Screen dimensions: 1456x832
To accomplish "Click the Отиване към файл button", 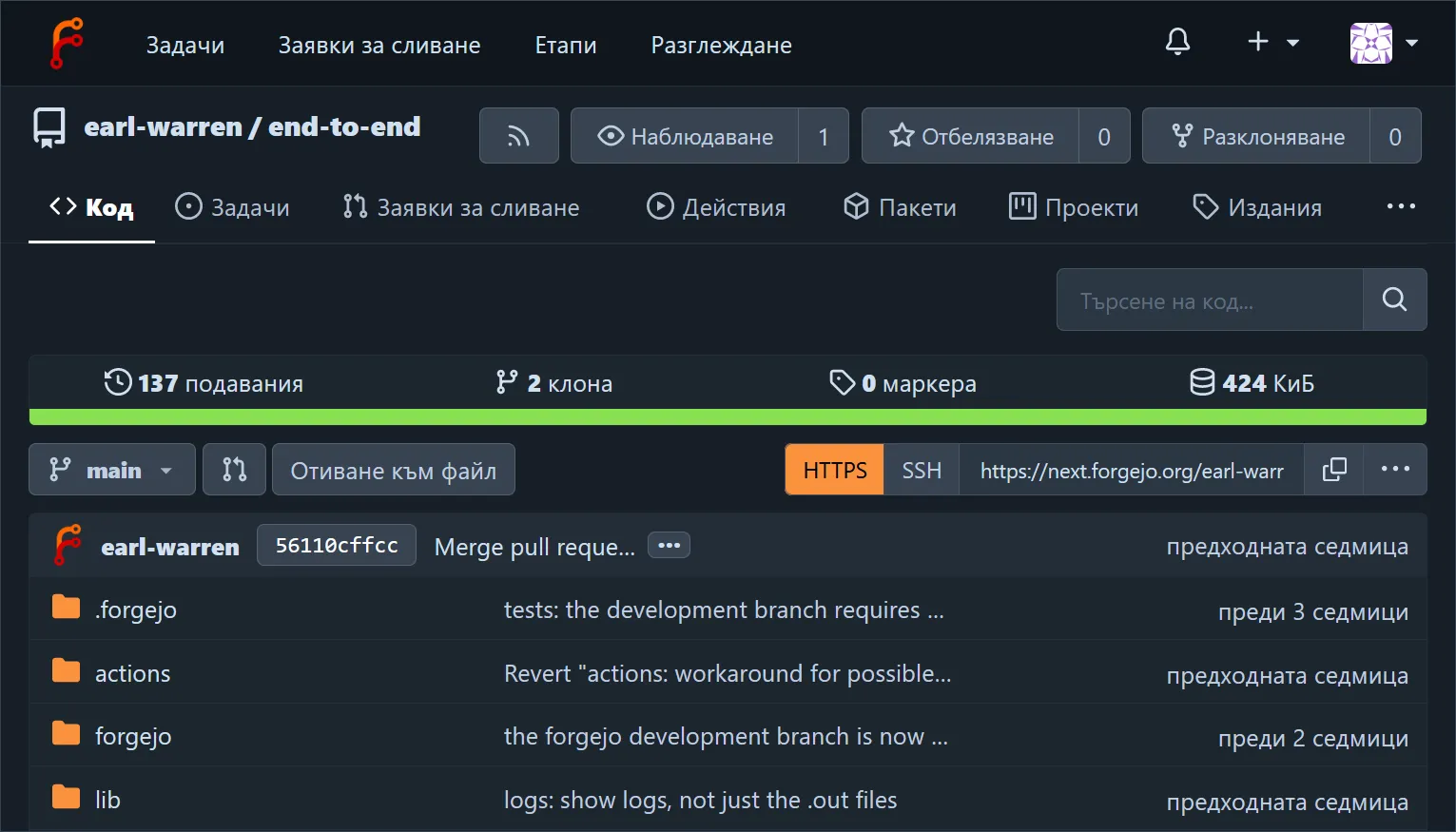I will (x=393, y=469).
